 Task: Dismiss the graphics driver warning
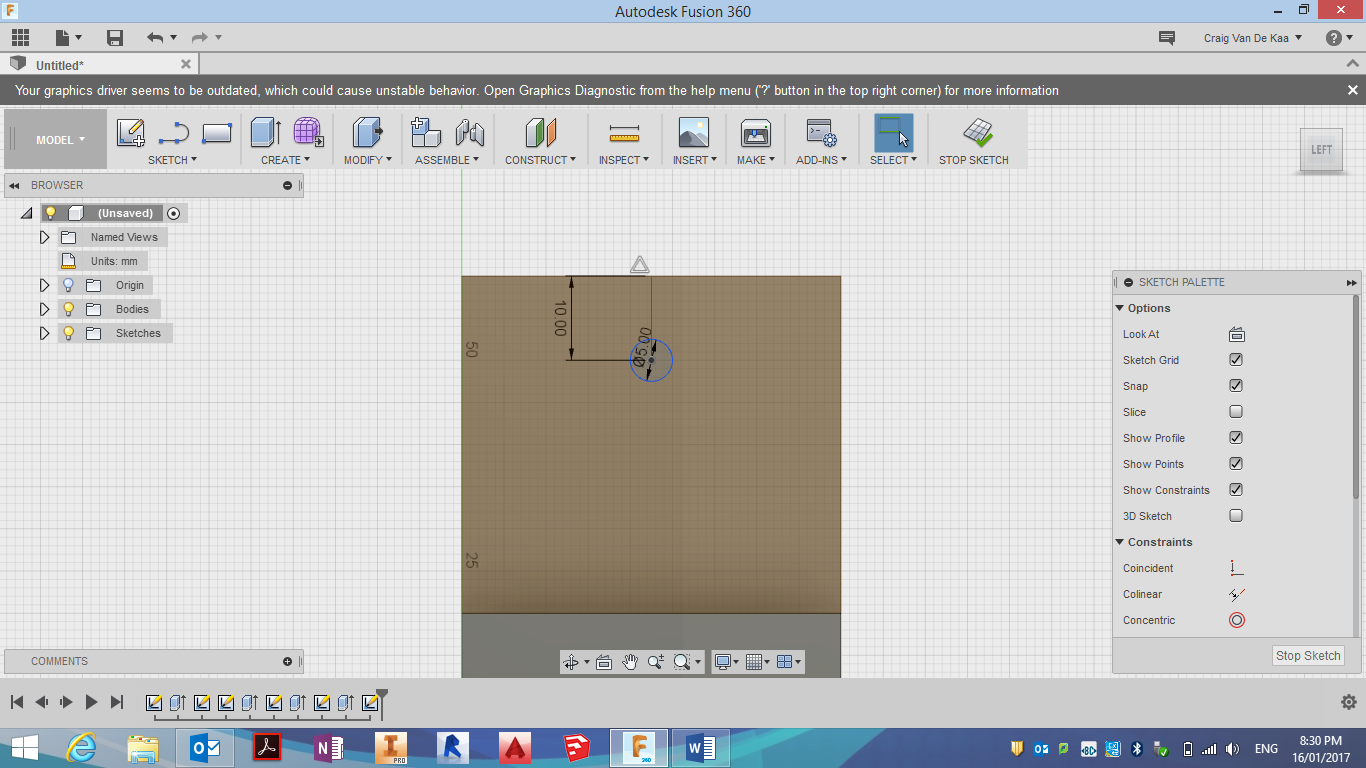click(x=1352, y=90)
